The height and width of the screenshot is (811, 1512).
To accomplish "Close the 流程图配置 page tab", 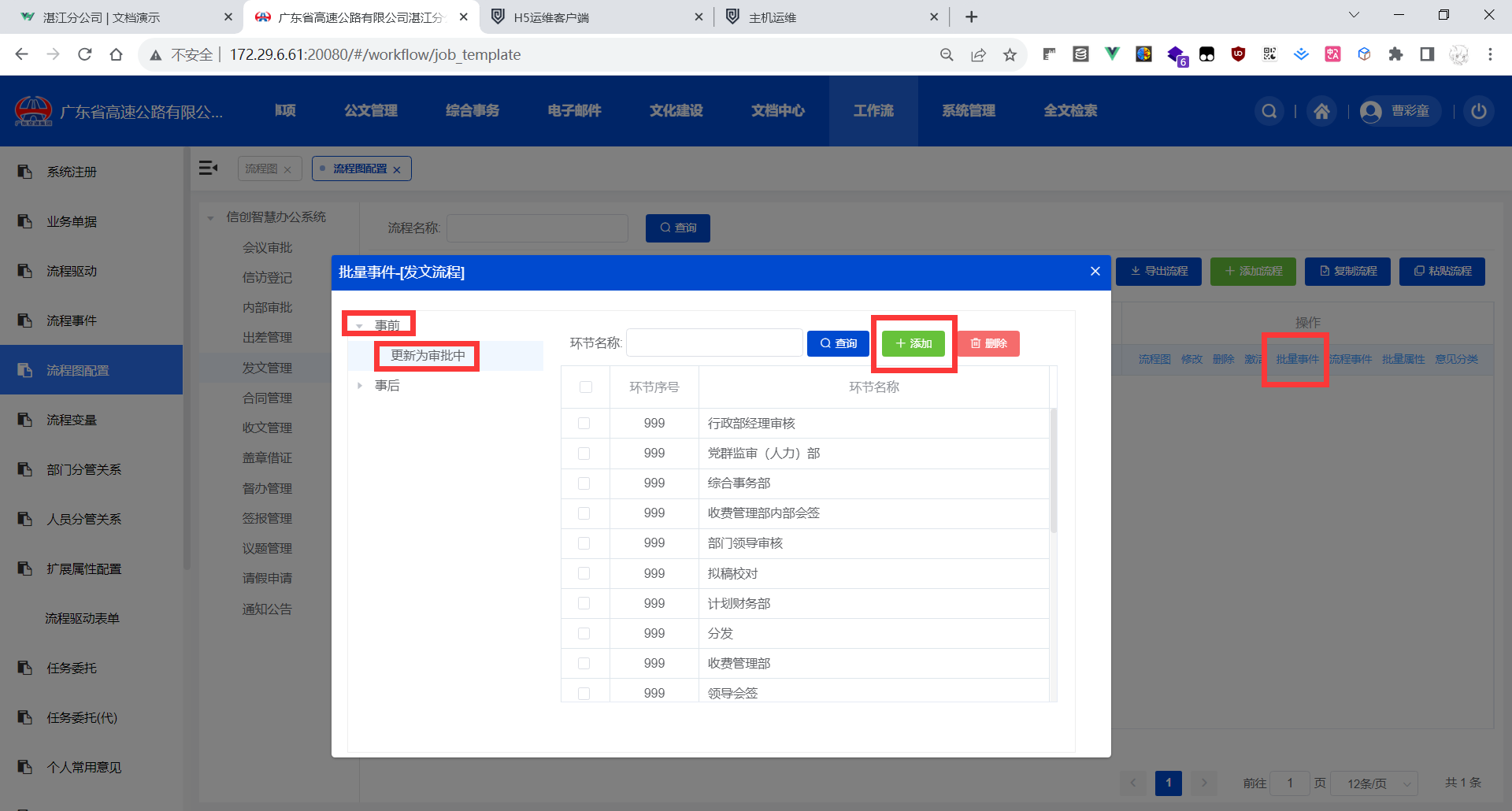I will point(397,169).
